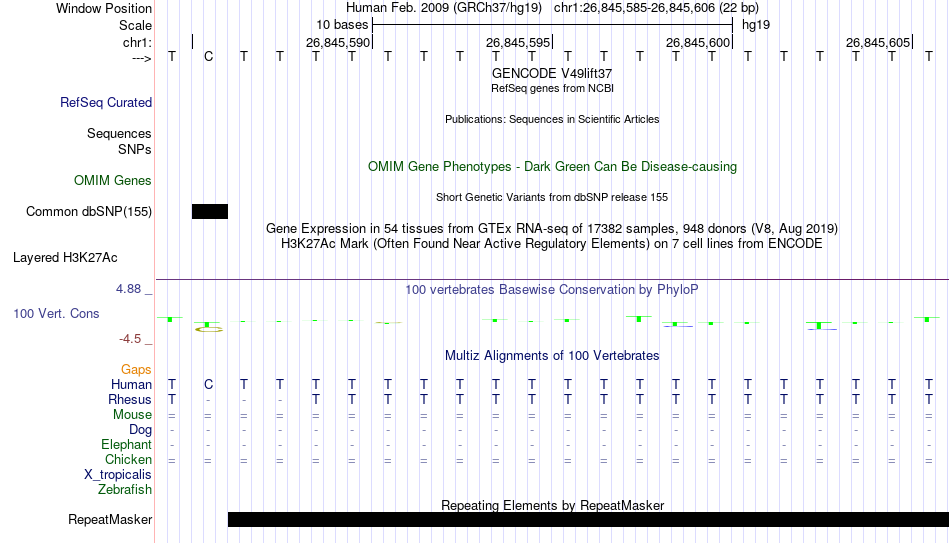Click the GTEx Gene Expression track title
The image size is (950, 543).
[x=552, y=228]
